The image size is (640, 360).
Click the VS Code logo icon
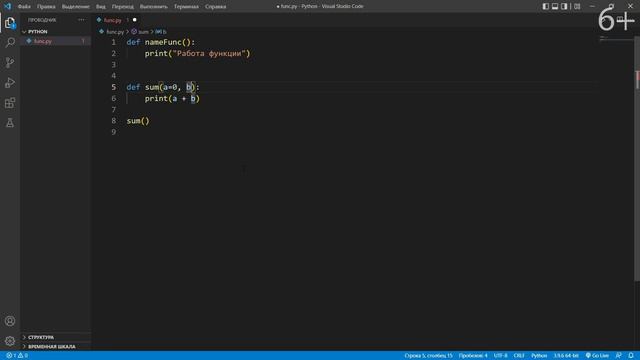pos(7,6)
